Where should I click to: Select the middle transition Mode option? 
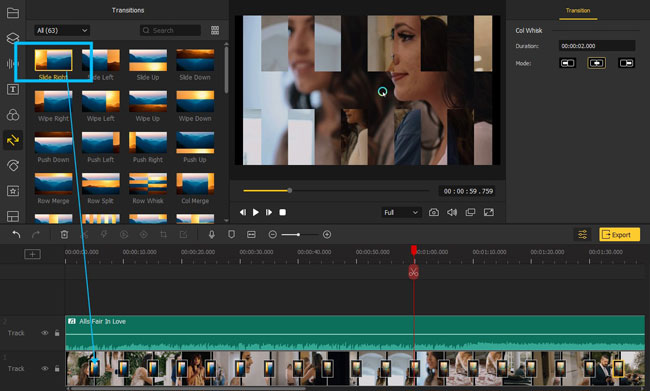point(597,63)
